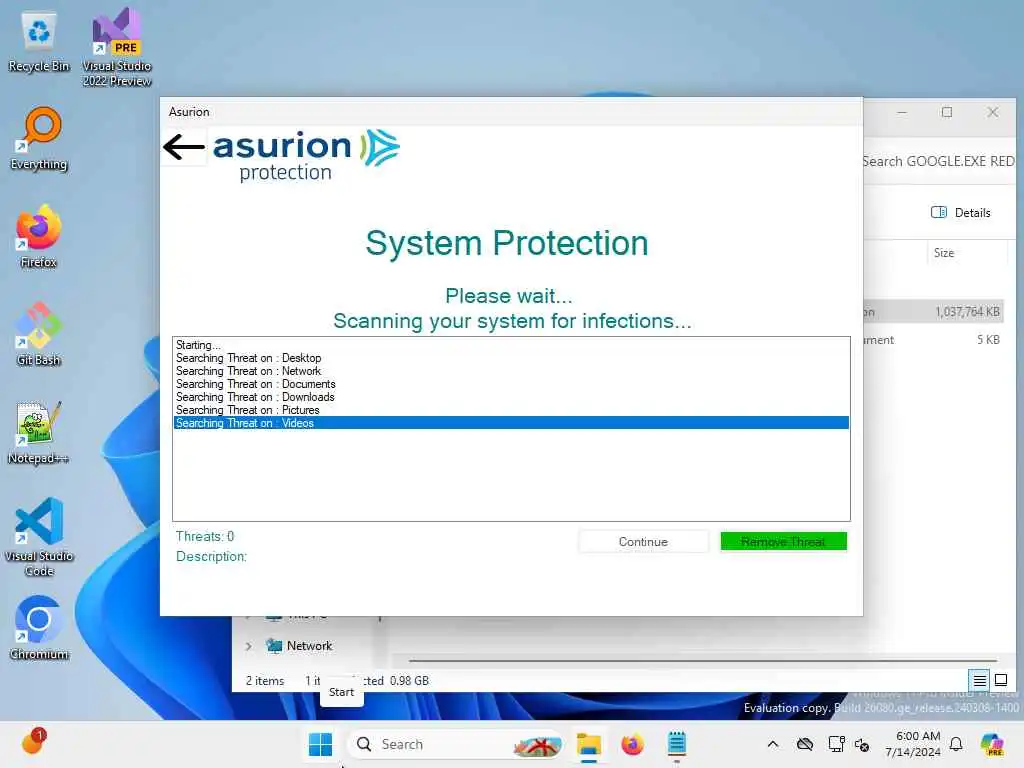Open the Everything search desktop icon

coord(39,139)
